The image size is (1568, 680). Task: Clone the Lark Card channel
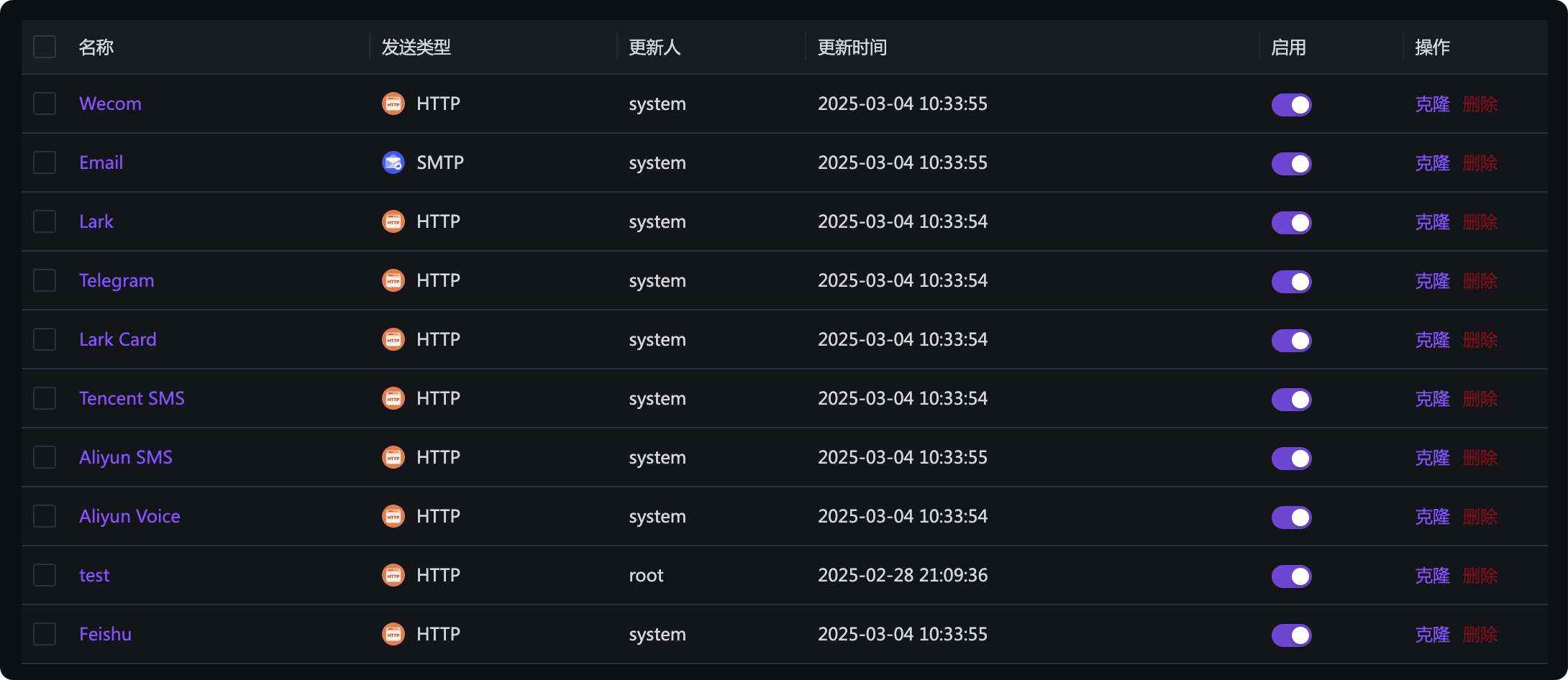(x=1432, y=339)
